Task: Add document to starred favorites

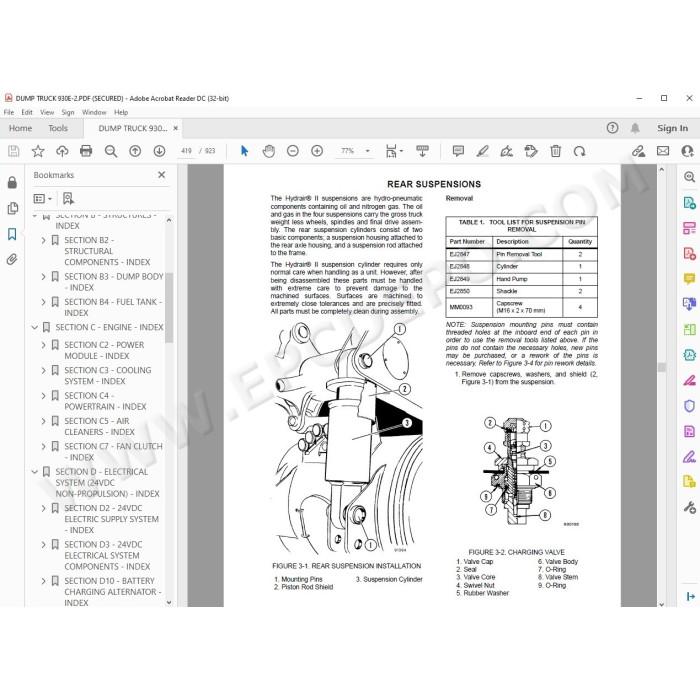Action: [38, 151]
